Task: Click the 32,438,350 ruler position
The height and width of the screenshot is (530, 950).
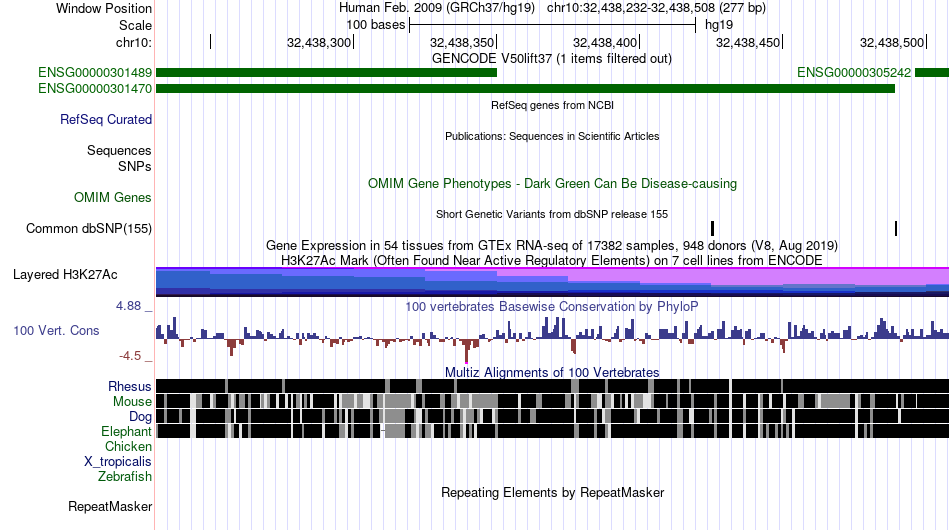Action: (462, 42)
